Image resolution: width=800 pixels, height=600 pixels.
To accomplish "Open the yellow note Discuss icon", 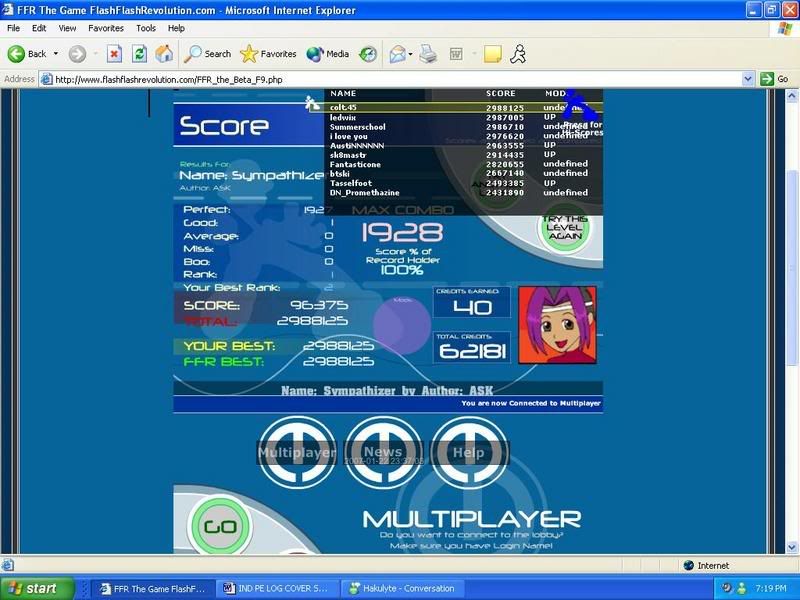I will click(492, 54).
